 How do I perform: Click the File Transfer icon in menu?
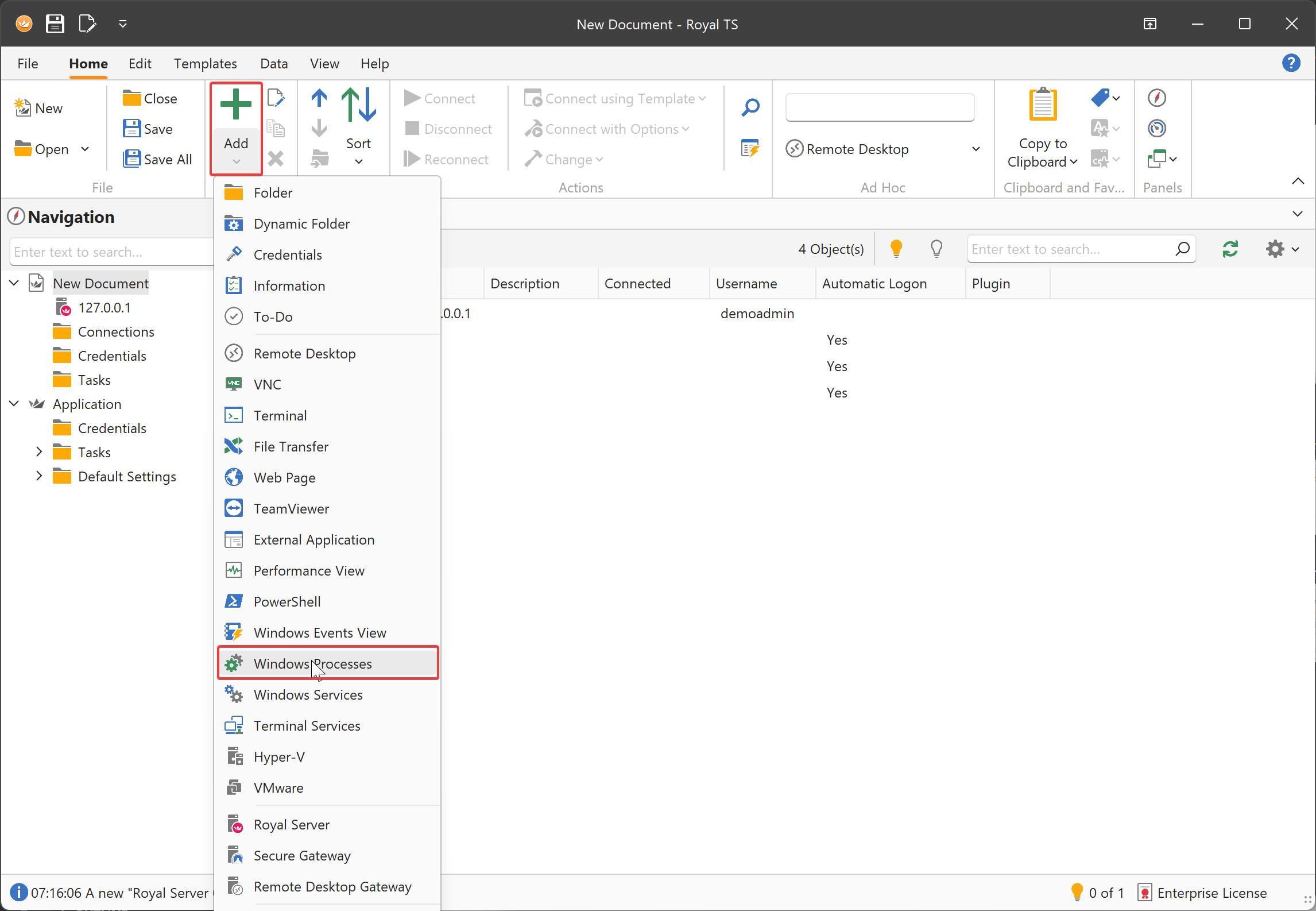coord(234,446)
